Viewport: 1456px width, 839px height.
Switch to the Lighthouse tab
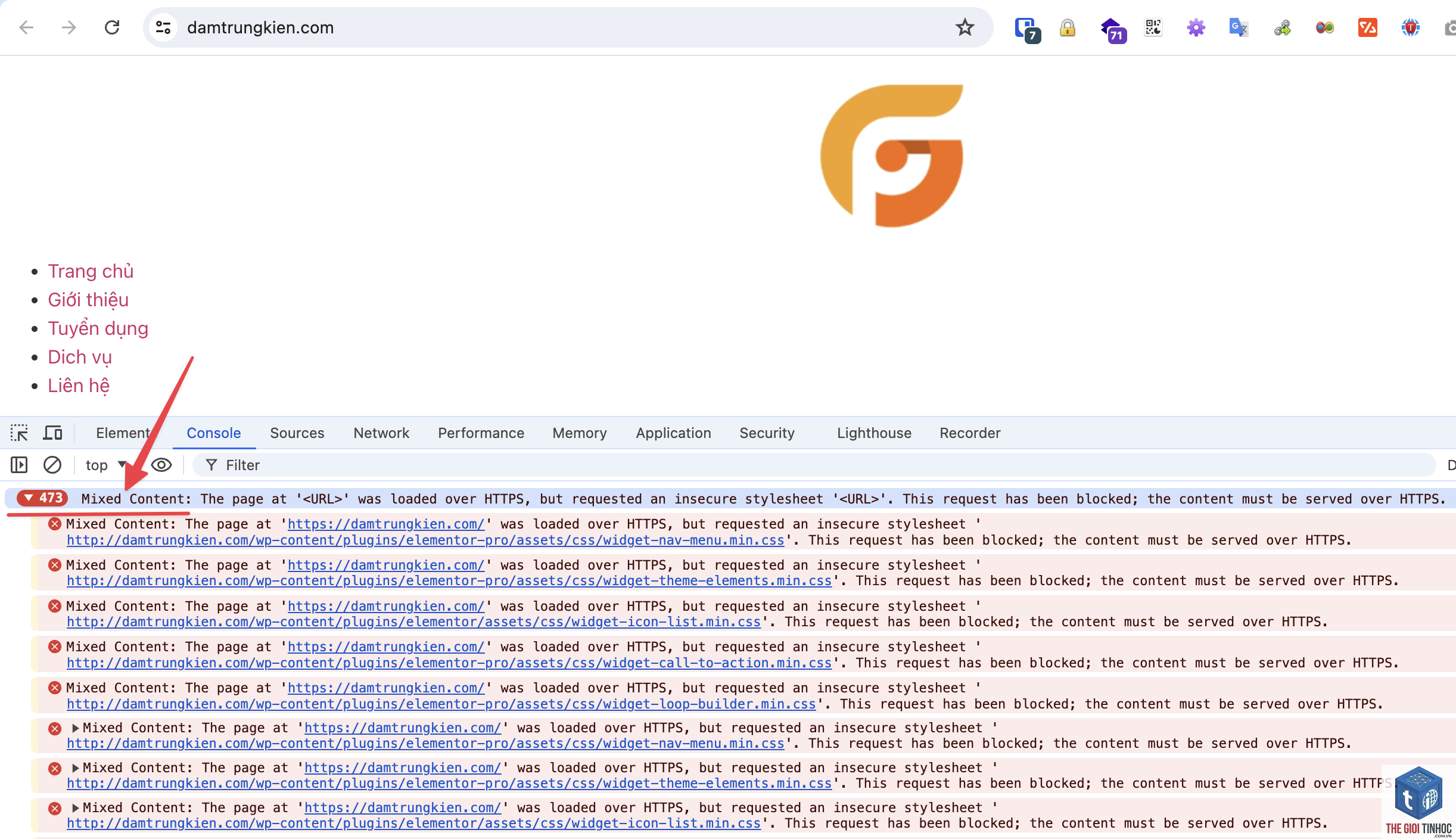(874, 433)
